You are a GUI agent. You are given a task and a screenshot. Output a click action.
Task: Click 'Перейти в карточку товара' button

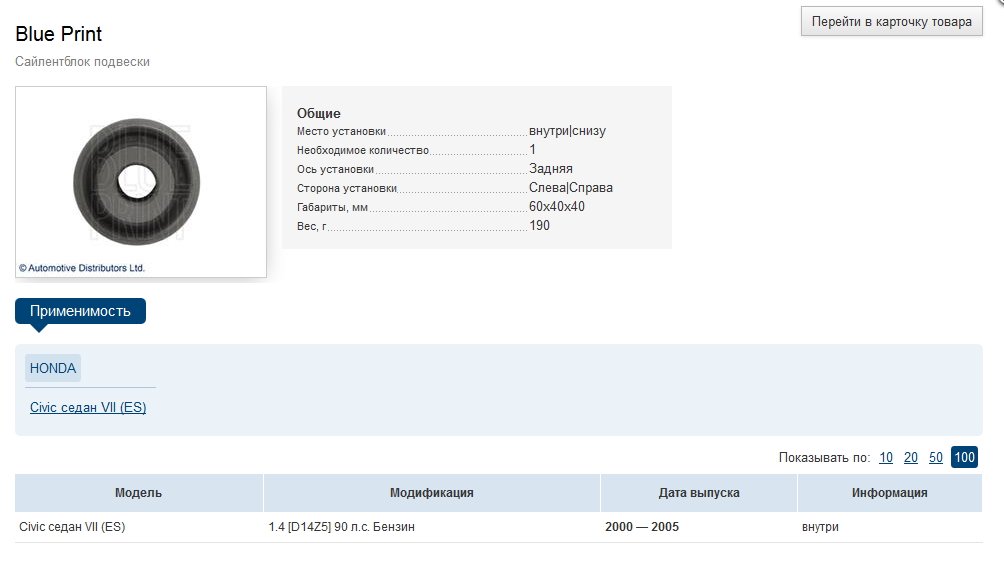[x=891, y=21]
